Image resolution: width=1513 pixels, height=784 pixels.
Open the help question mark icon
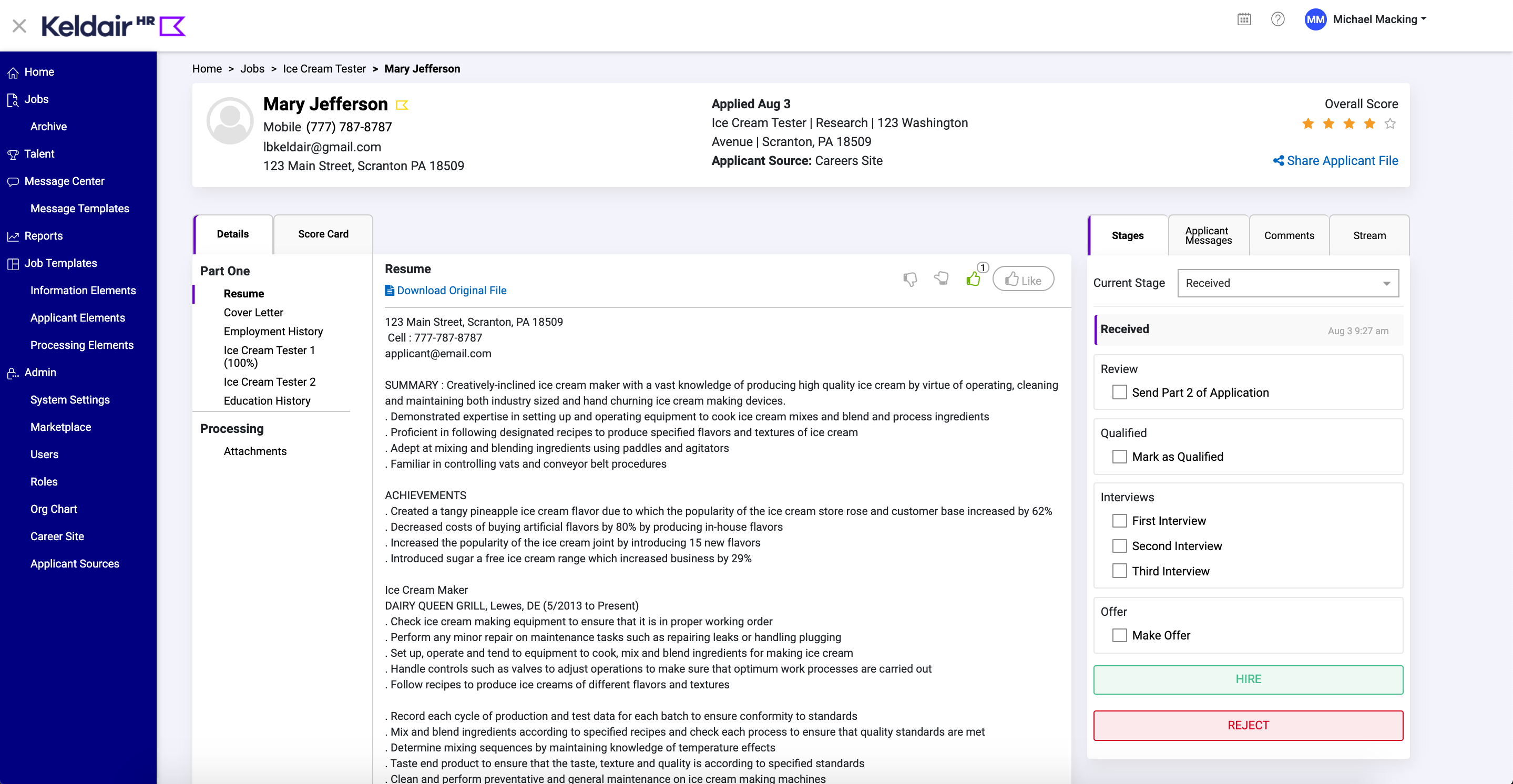1277,19
